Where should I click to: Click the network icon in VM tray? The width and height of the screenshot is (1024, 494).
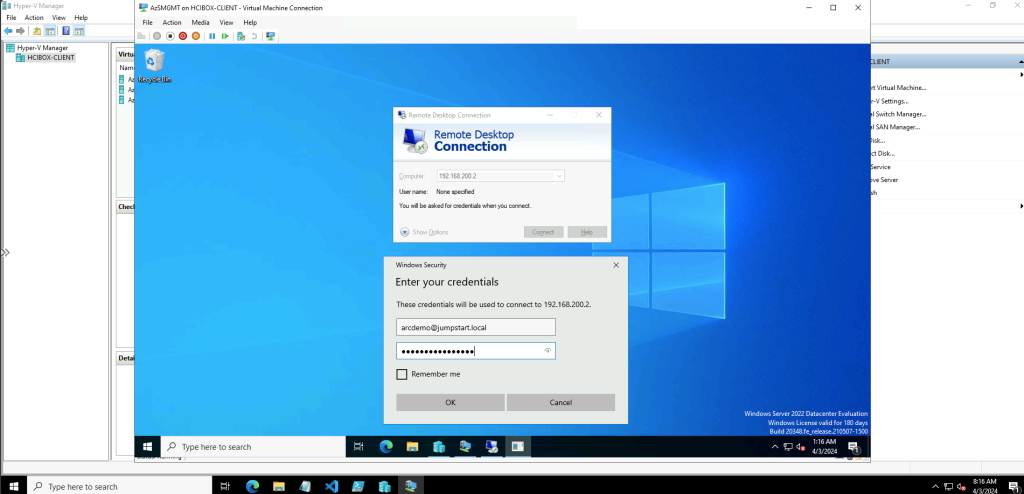[788, 447]
